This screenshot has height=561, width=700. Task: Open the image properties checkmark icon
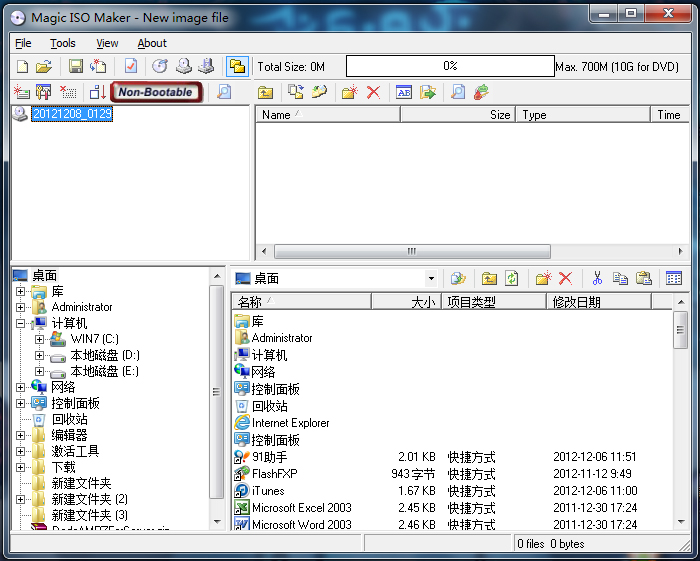click(131, 66)
